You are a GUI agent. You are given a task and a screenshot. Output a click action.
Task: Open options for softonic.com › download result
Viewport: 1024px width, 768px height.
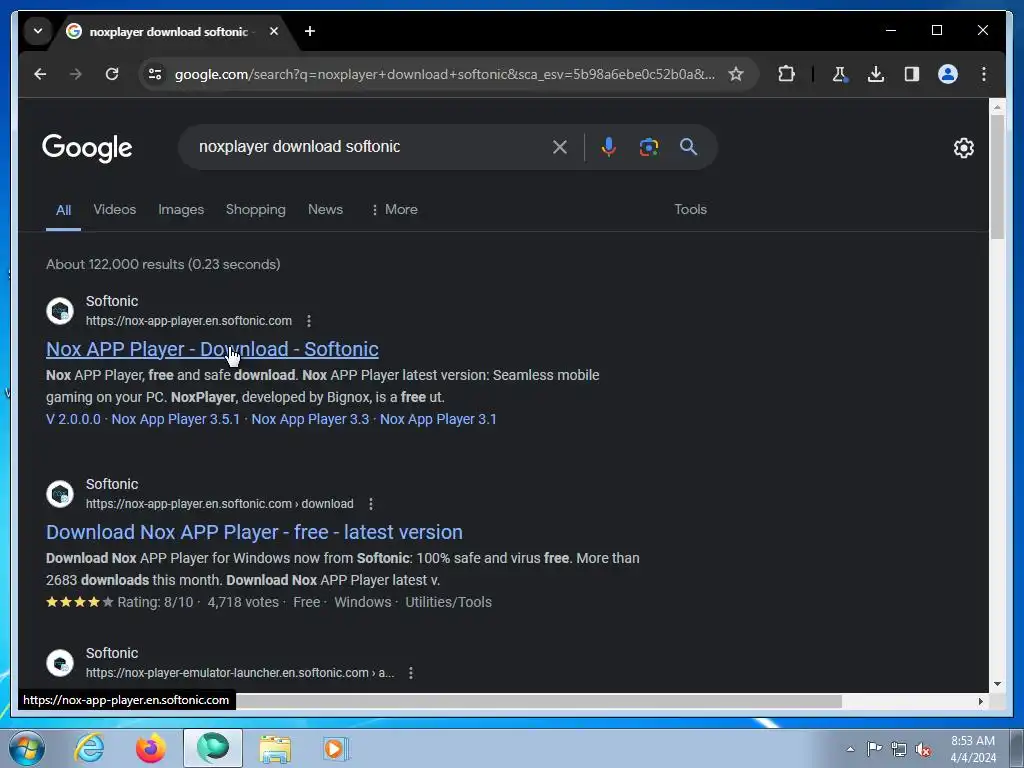[371, 504]
